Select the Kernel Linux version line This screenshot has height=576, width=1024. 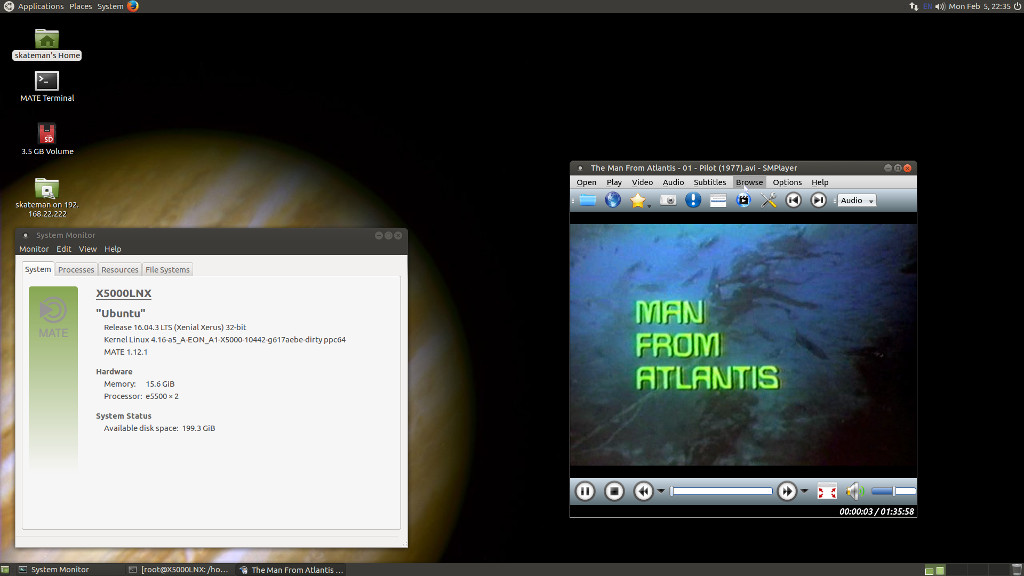(225, 340)
